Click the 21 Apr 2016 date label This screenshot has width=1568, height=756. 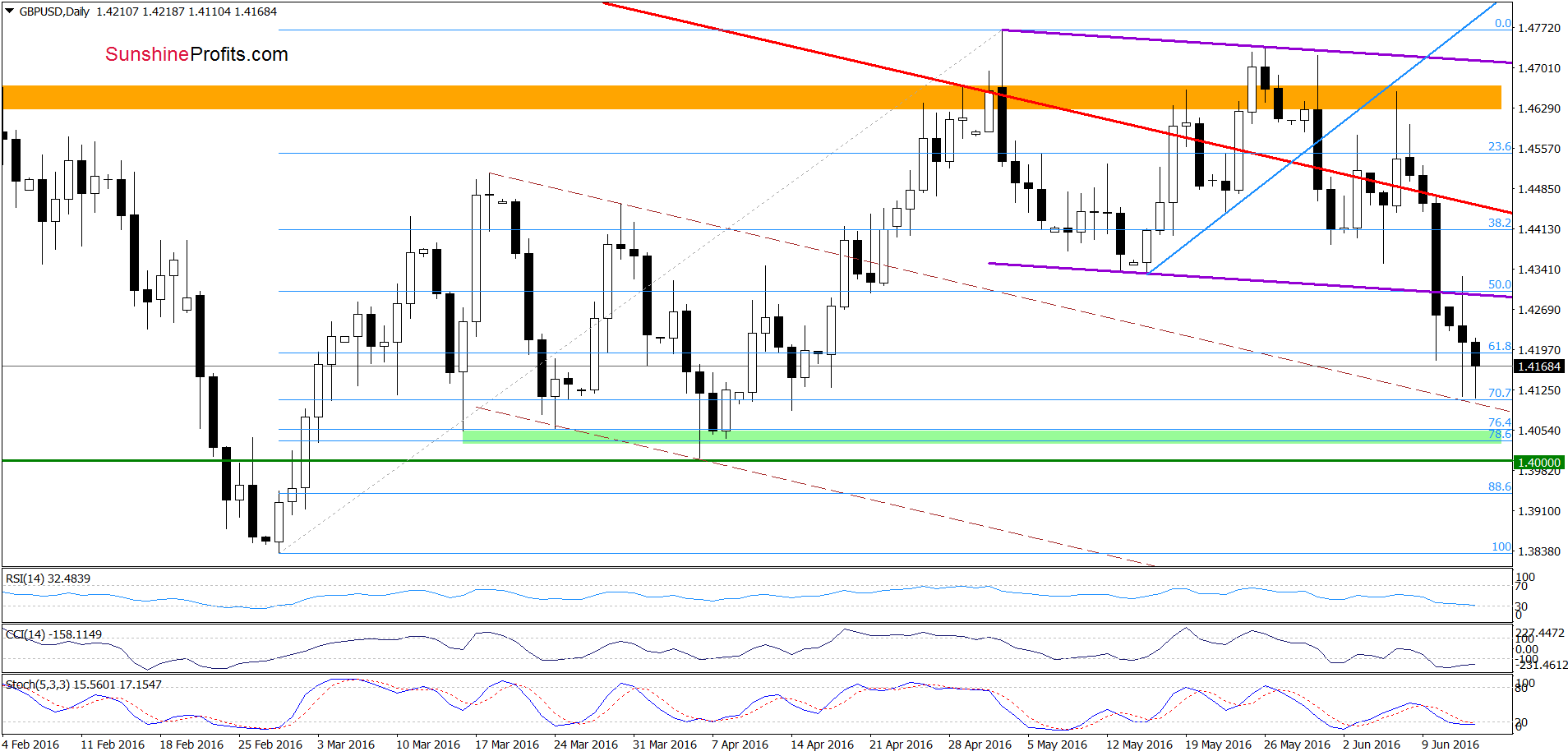pyautogui.click(x=901, y=744)
